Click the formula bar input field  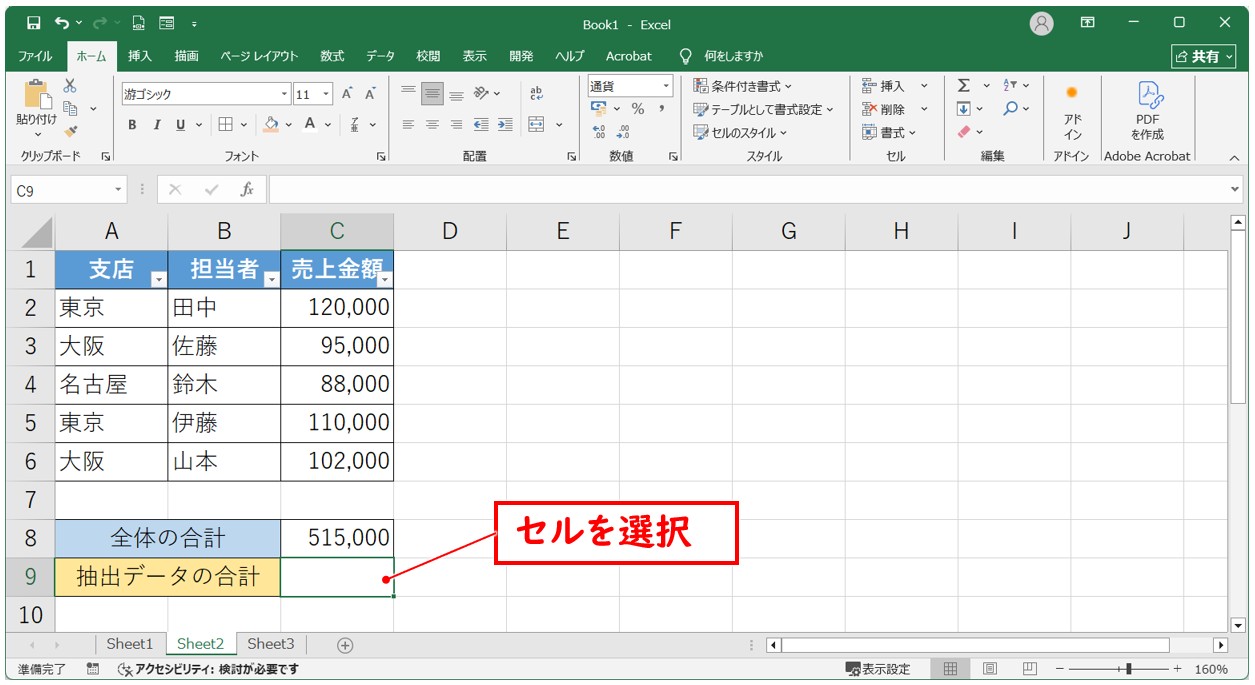pyautogui.click(x=750, y=190)
